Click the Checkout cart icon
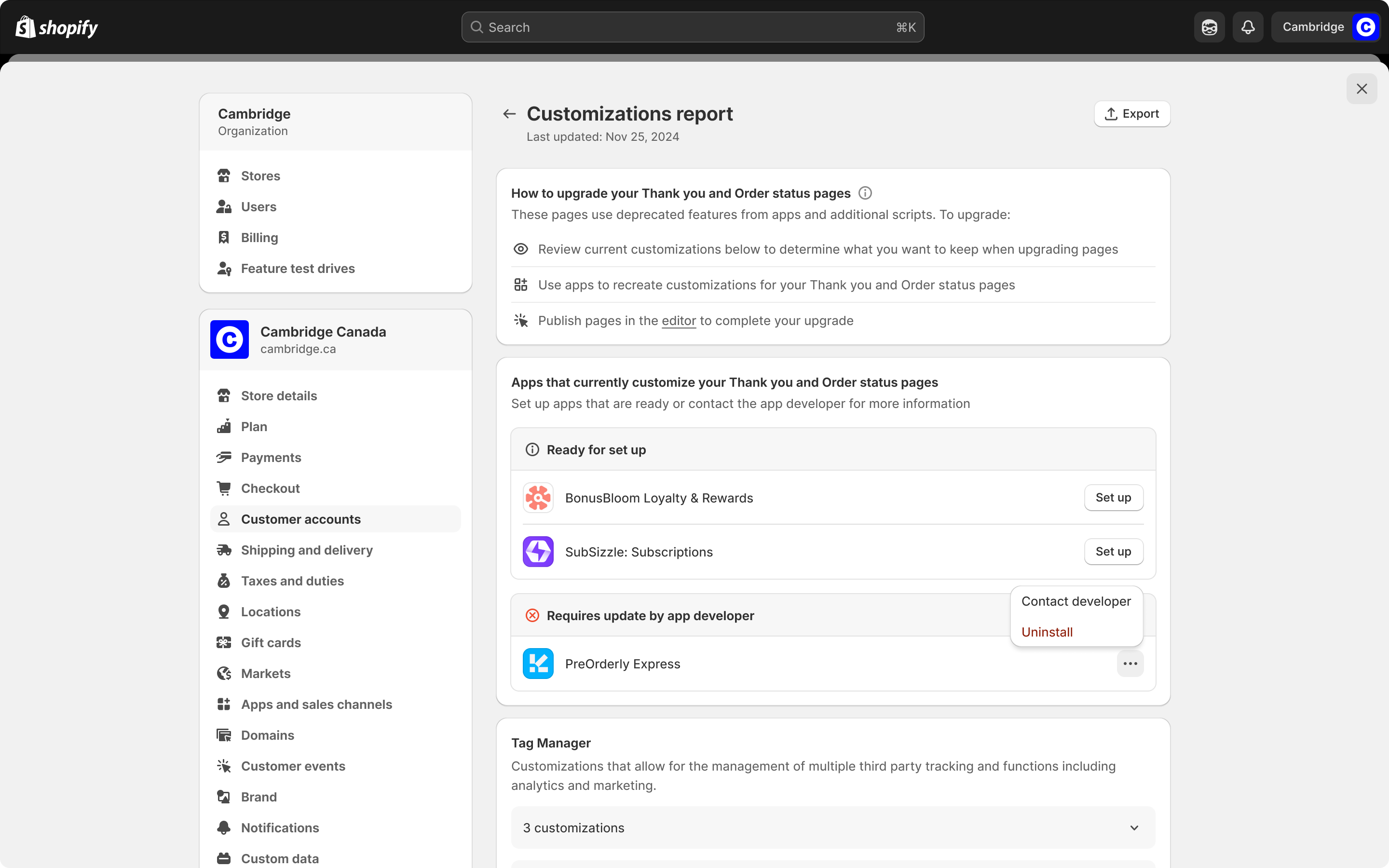Image resolution: width=1389 pixels, height=868 pixels. pos(224,488)
